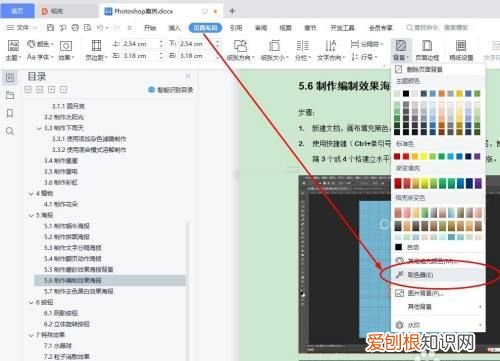The image size is (500, 361).
Task: Click the 页面边框 page border button
Action: coord(427,50)
